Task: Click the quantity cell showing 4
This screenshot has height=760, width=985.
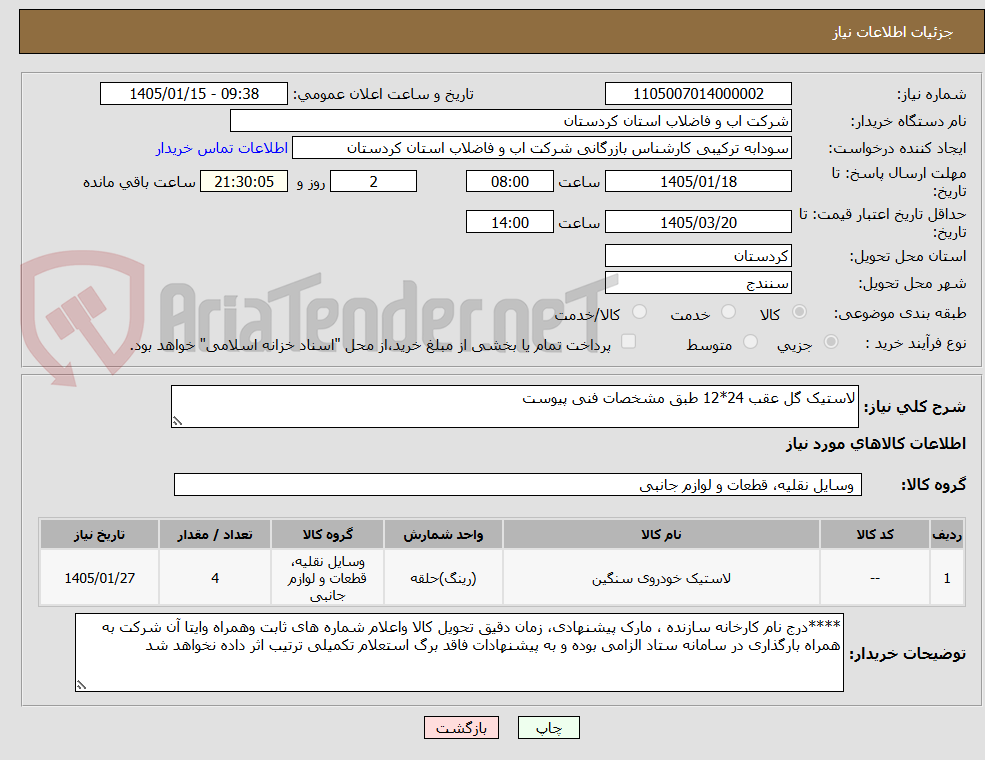Action: (215, 578)
